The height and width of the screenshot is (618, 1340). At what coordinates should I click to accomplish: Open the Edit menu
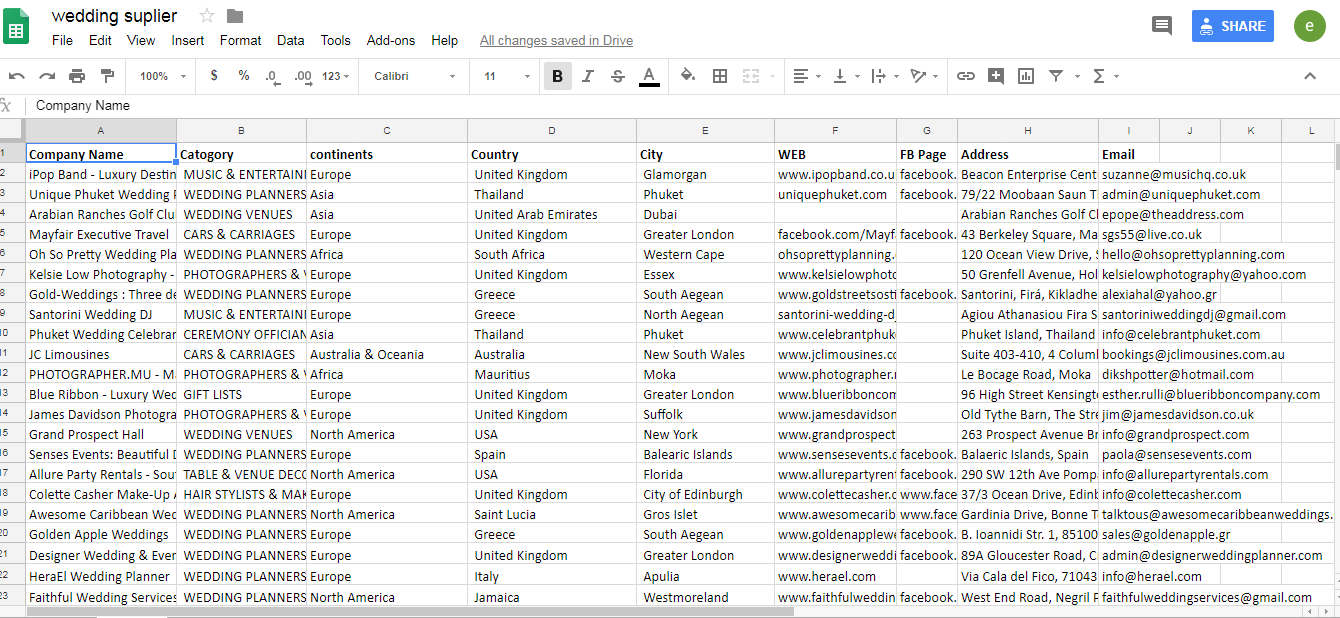click(x=100, y=41)
